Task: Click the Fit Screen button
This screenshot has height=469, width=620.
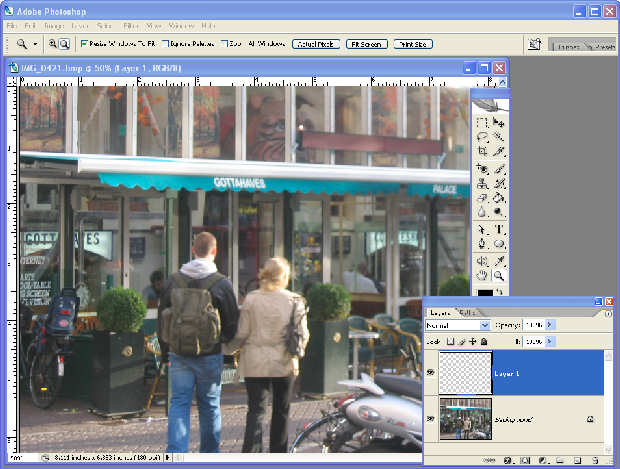Action: (367, 44)
